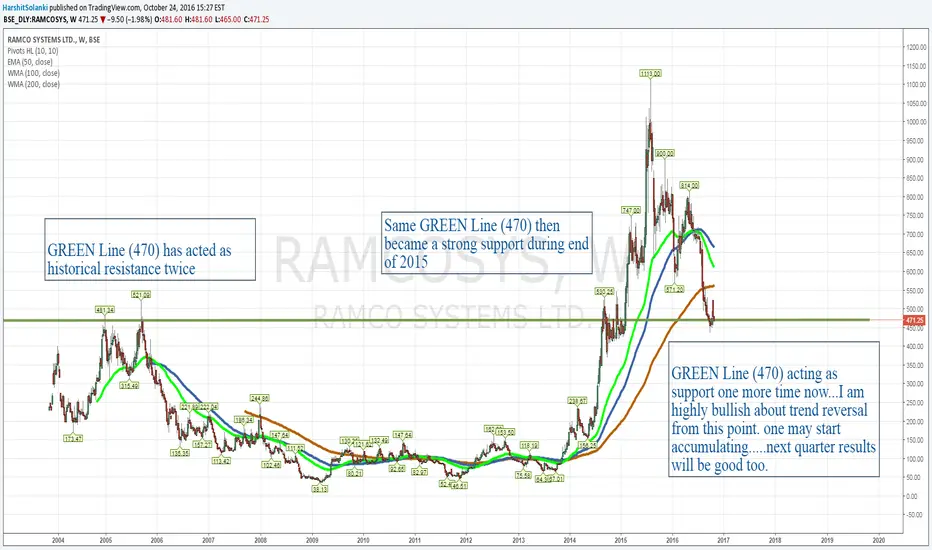This screenshot has height=550, width=932.
Task: Click the green horizontal 470 support line
Action: coord(436,320)
